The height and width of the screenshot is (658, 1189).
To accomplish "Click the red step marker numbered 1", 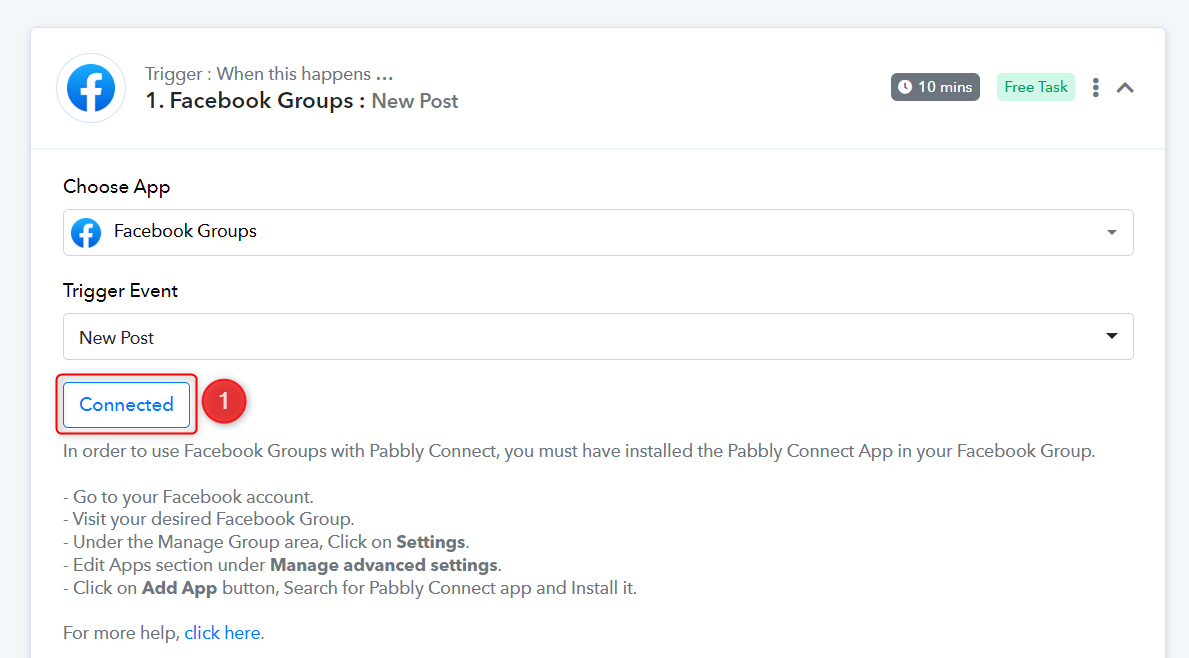I will tap(224, 401).
